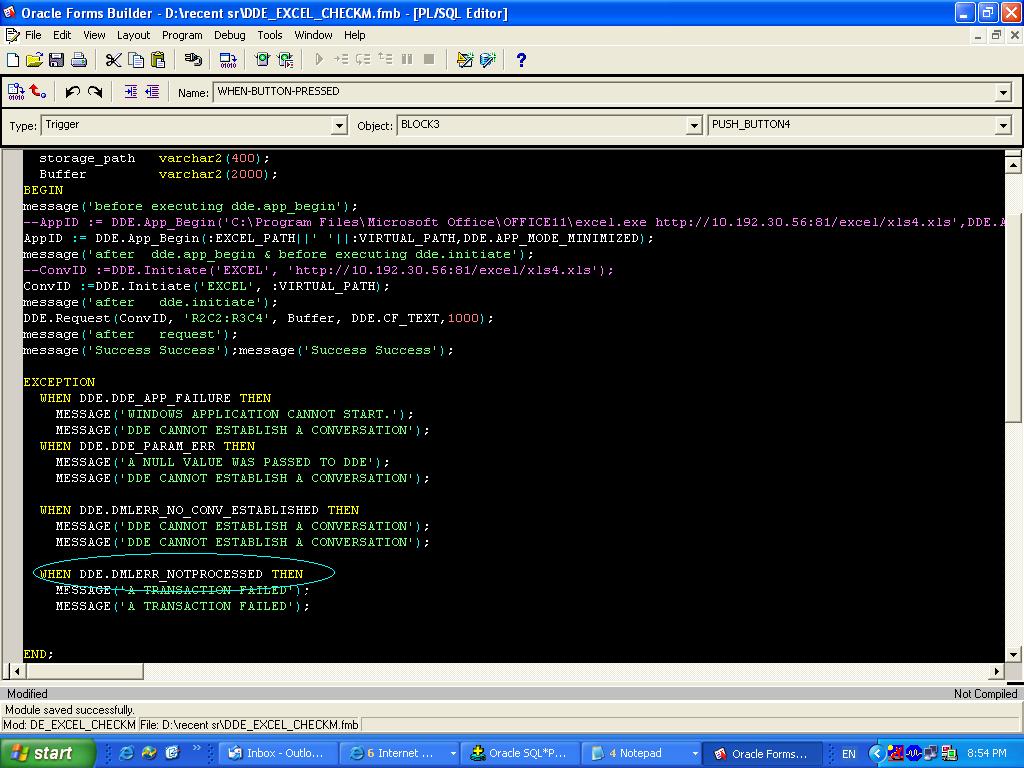Compile PL/SQL code in editor toolbar
The image size is (1024, 768).
(x=16, y=92)
